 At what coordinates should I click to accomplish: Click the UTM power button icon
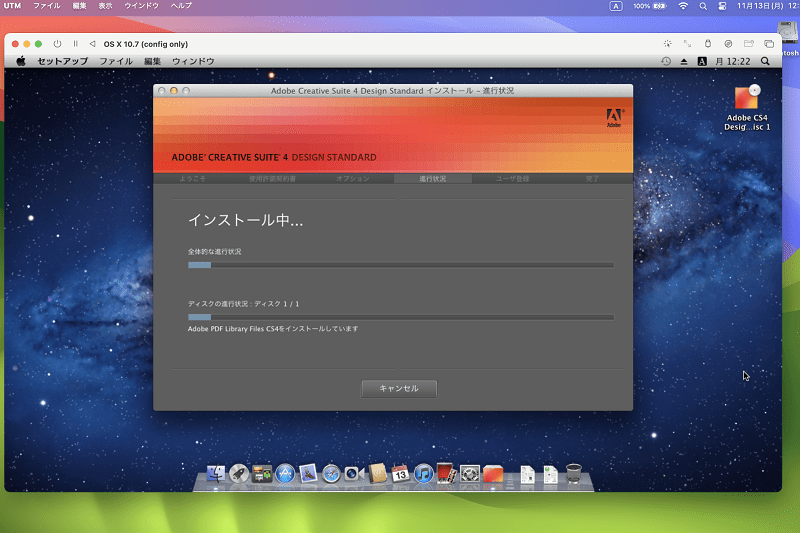57,44
